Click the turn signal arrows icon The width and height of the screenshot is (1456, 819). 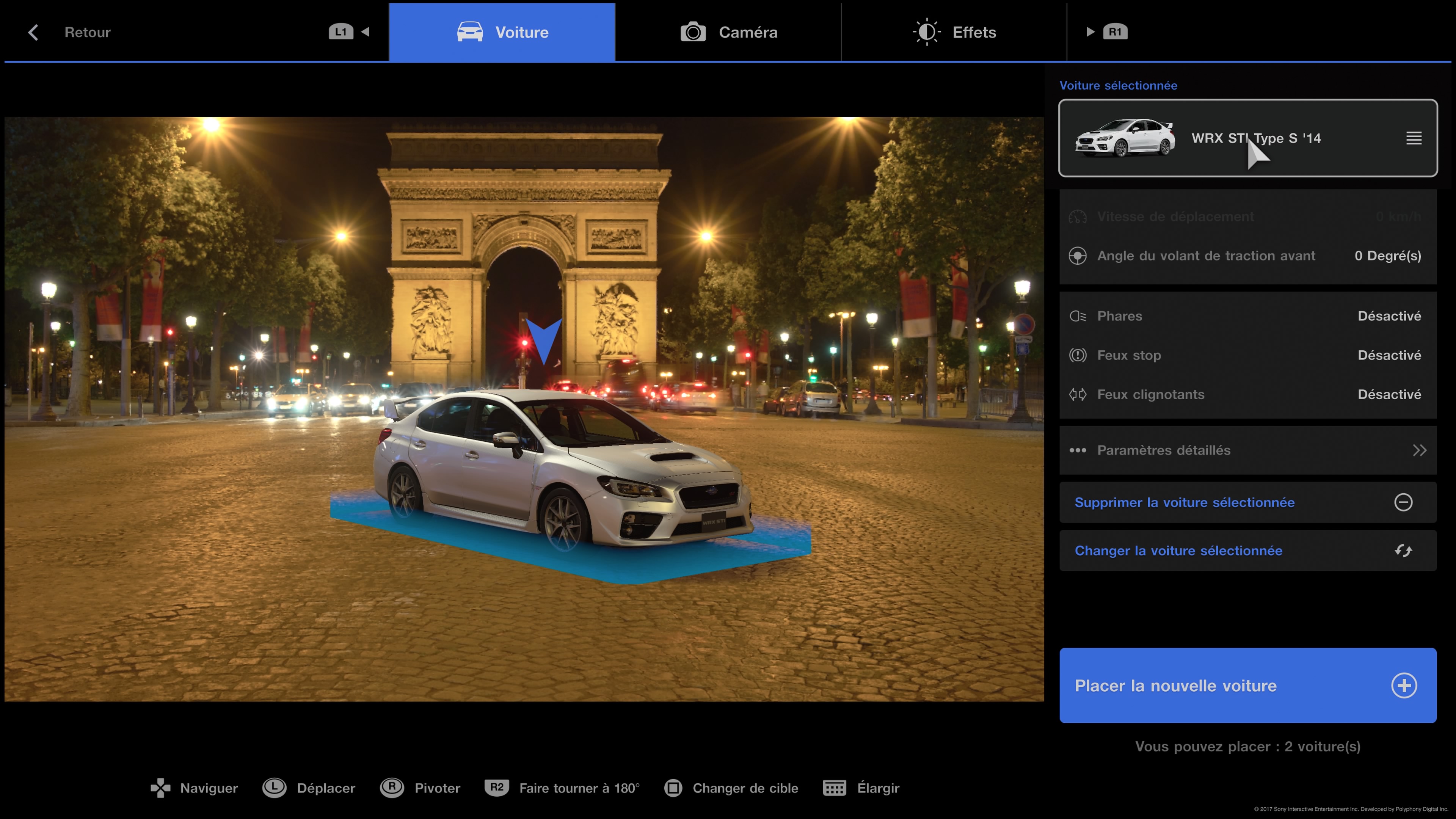(x=1077, y=394)
